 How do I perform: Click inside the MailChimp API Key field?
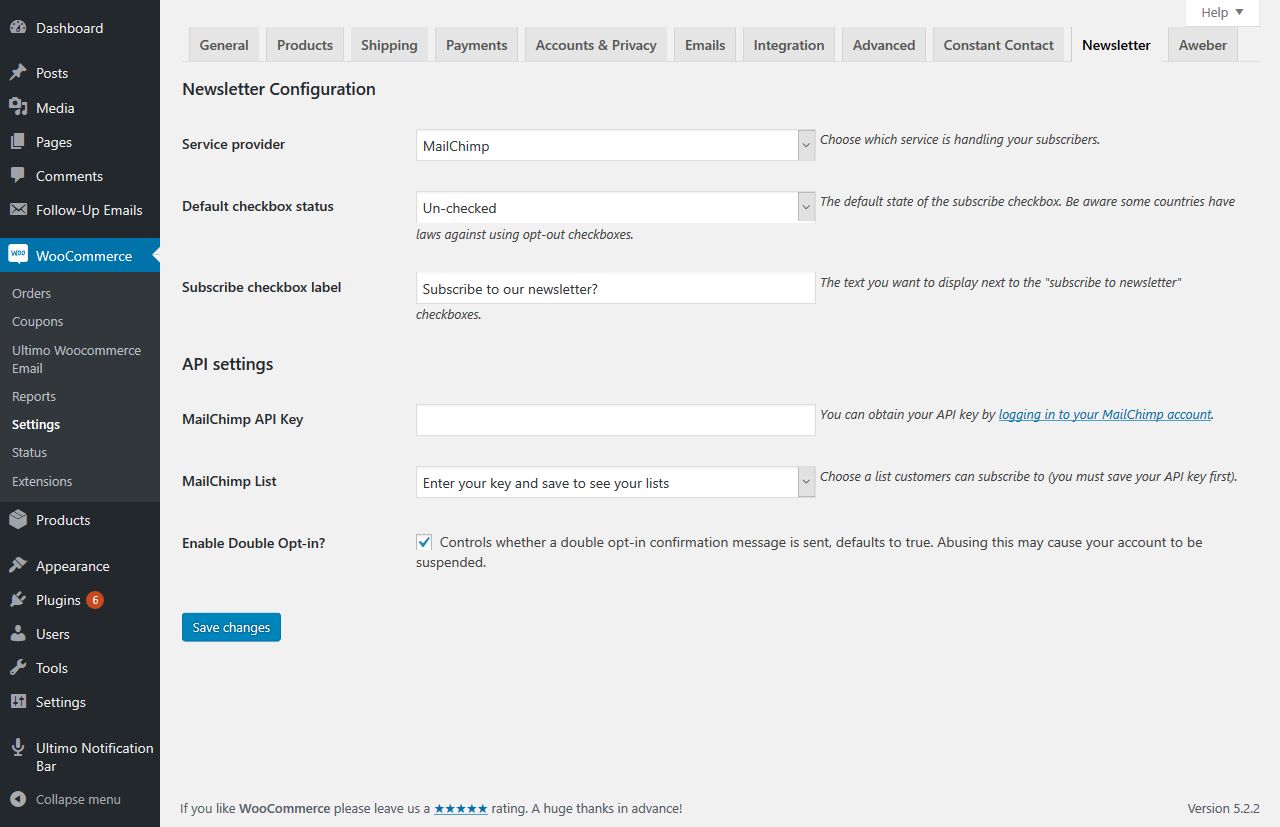point(615,420)
